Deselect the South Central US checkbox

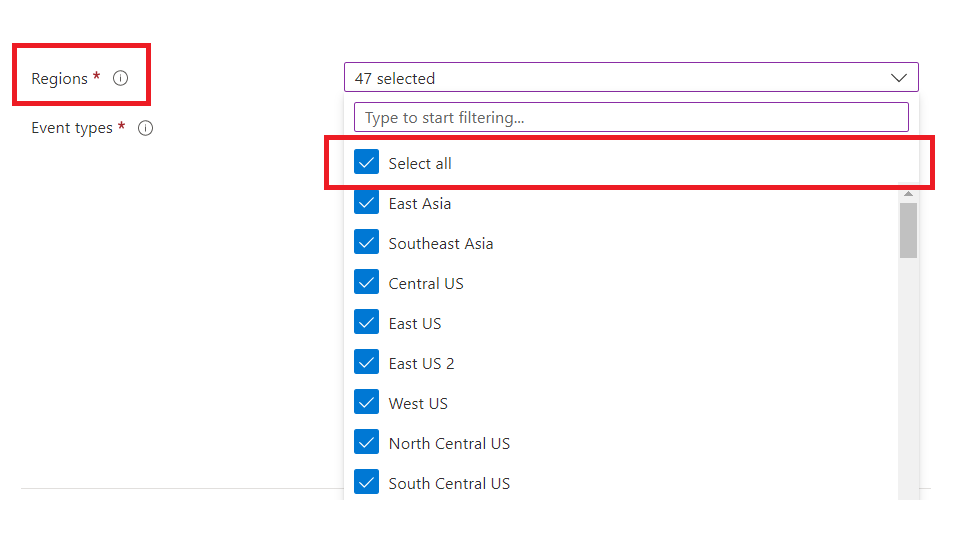[x=367, y=483]
